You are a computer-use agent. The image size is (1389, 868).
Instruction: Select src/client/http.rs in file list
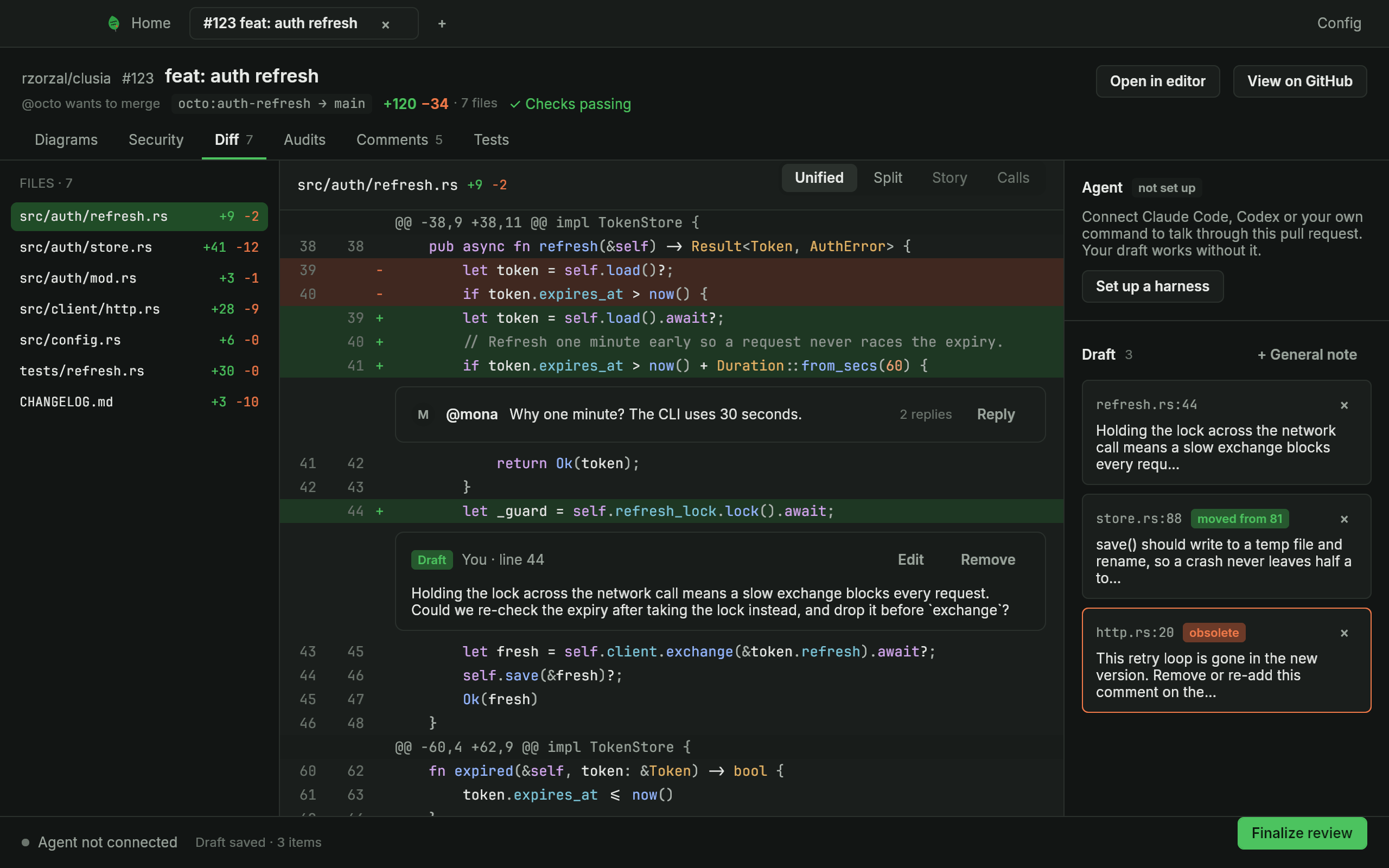[x=139, y=309]
